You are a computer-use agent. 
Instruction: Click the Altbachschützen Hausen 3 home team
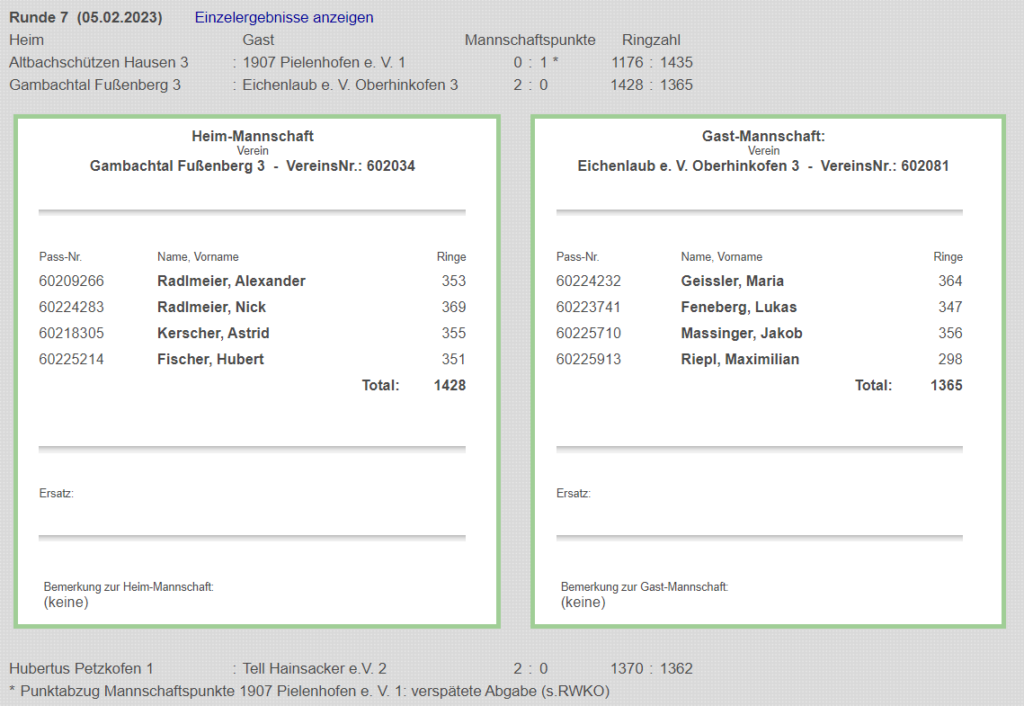(99, 62)
